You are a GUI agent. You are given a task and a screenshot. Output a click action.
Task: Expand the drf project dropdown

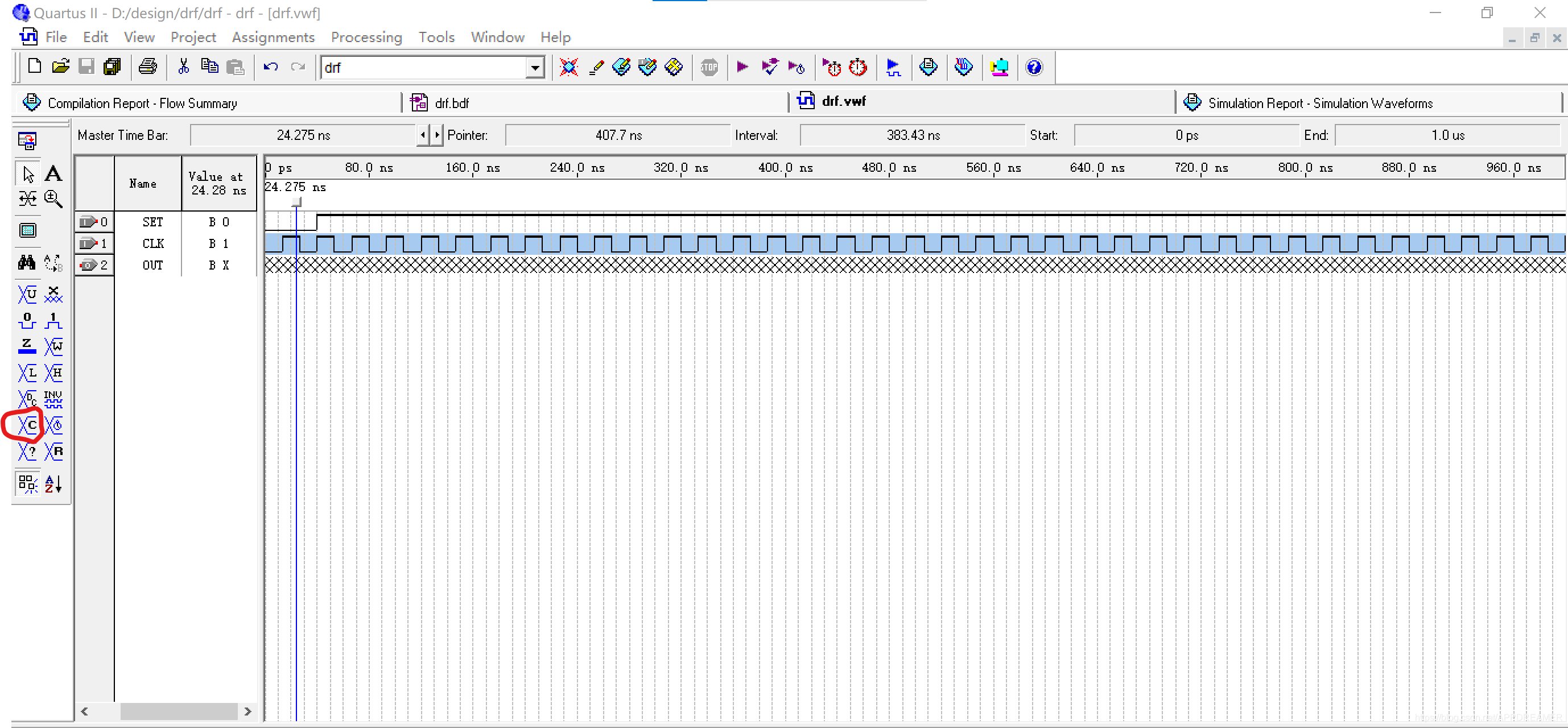click(x=534, y=68)
